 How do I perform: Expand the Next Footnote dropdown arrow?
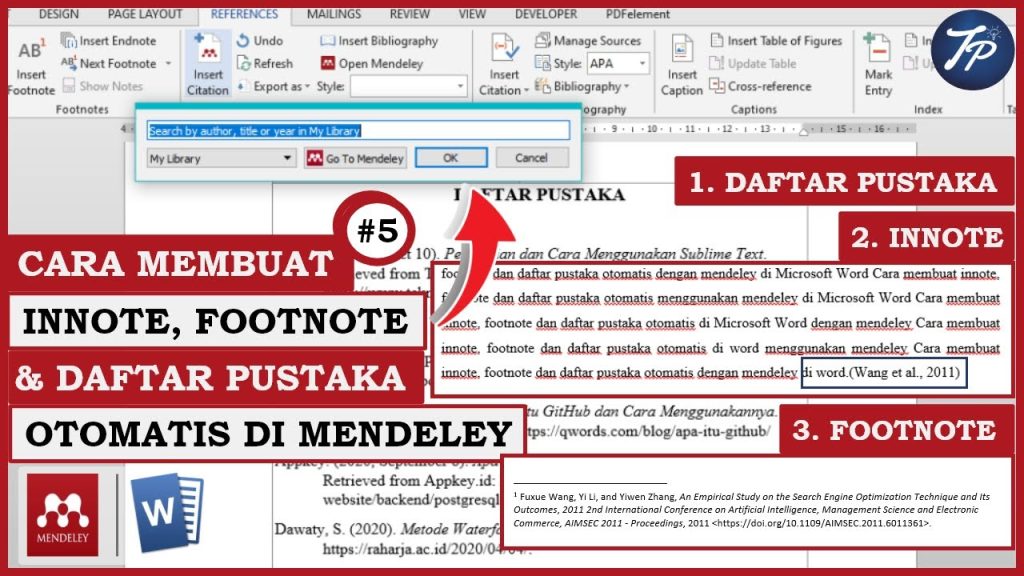click(168, 63)
